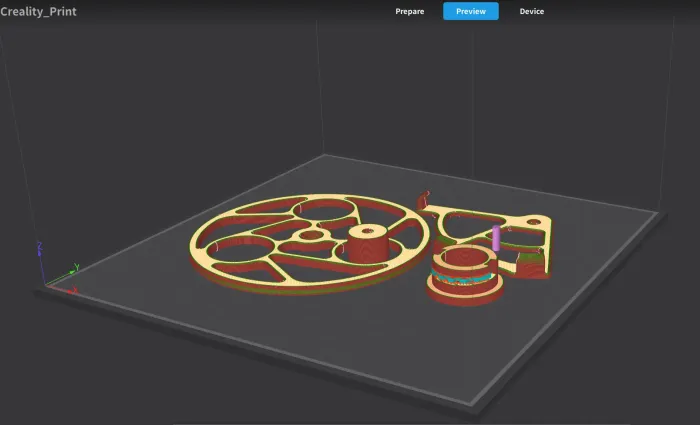
Task: Open the Device tab
Action: [x=531, y=12]
